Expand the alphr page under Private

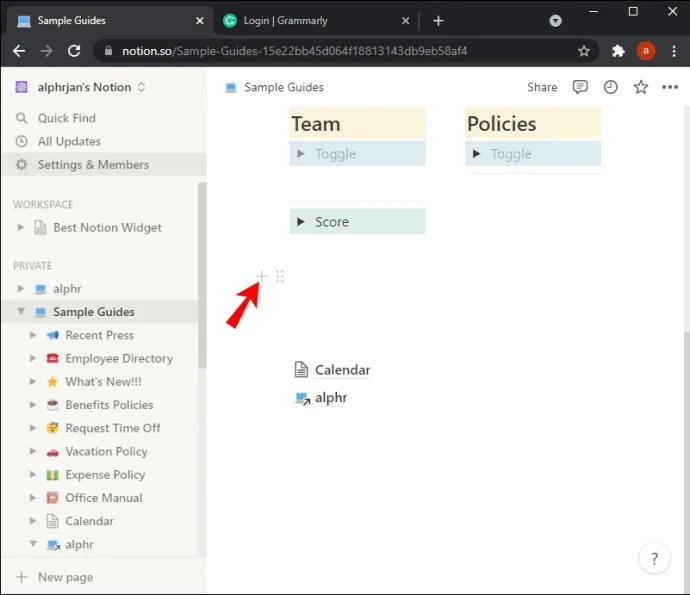coord(20,288)
